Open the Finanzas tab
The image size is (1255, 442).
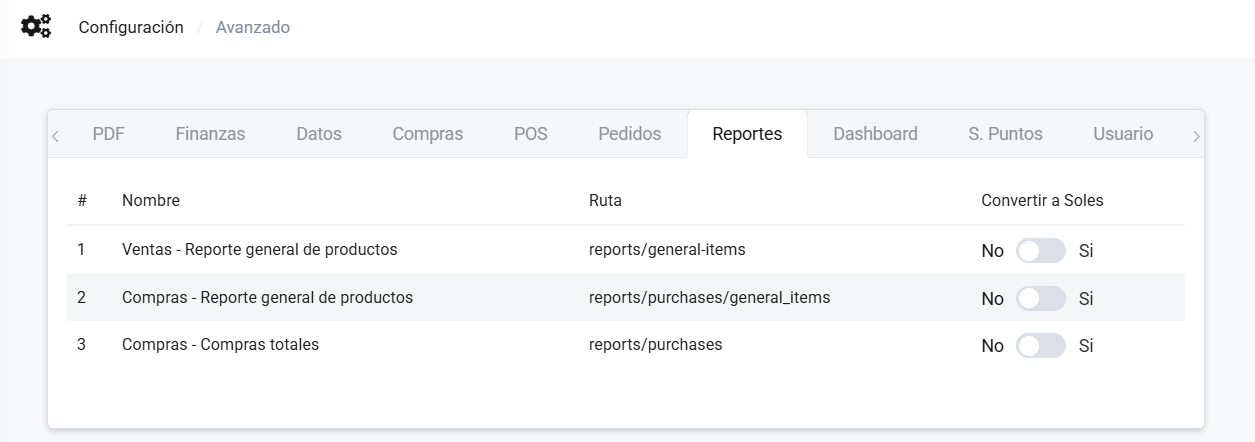(x=210, y=134)
